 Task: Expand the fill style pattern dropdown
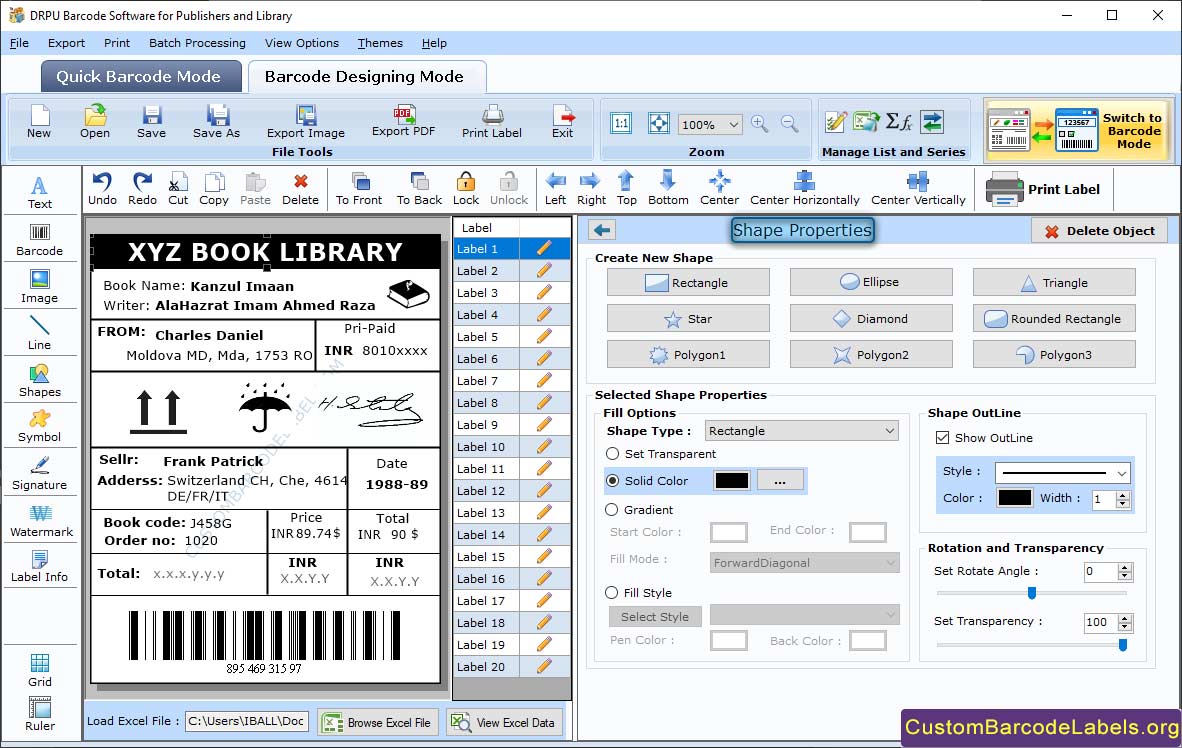(890, 615)
